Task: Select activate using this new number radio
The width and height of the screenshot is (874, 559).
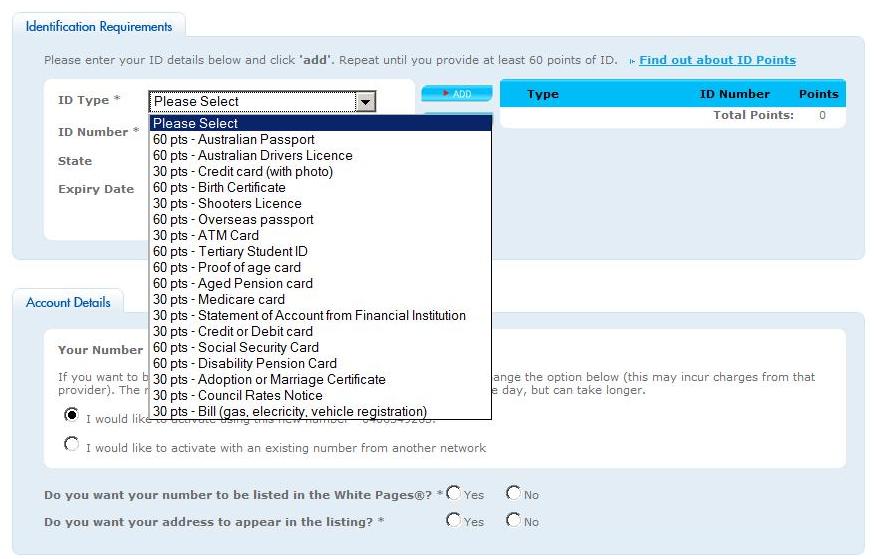Action: click(71, 415)
